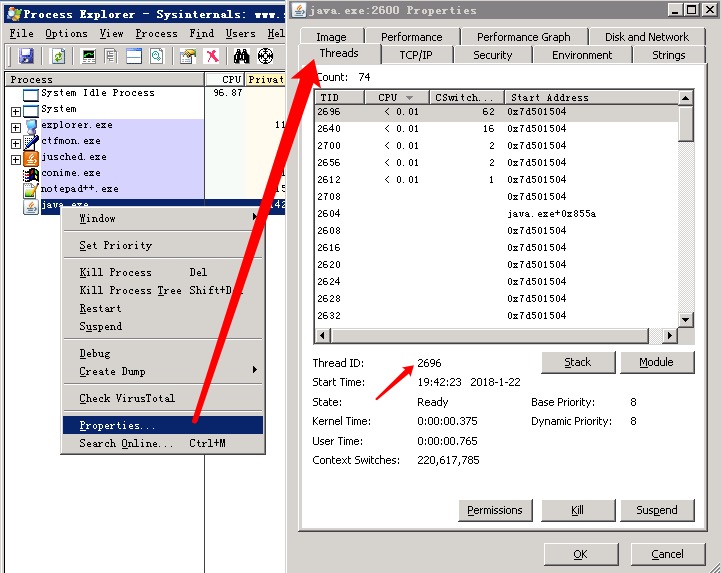Image resolution: width=721 pixels, height=573 pixels.
Task: Expand the jusched.exe tree node
Action: 16,160
